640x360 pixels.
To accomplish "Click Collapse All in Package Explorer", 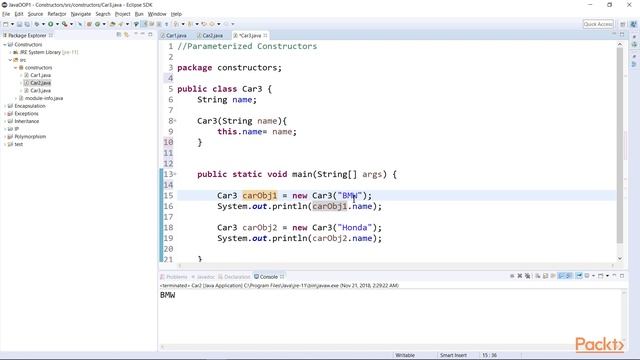I will (x=118, y=35).
